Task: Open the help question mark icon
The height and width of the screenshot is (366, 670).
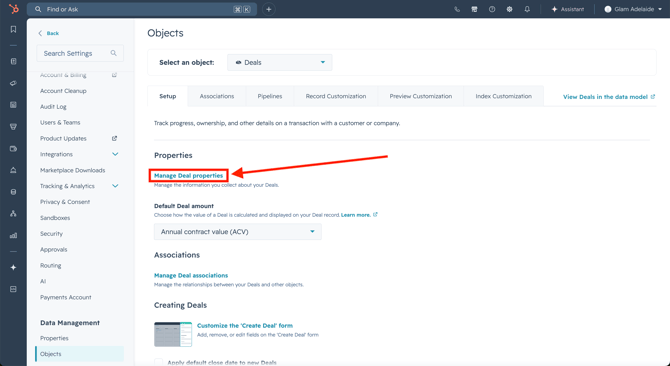Action: 492,9
